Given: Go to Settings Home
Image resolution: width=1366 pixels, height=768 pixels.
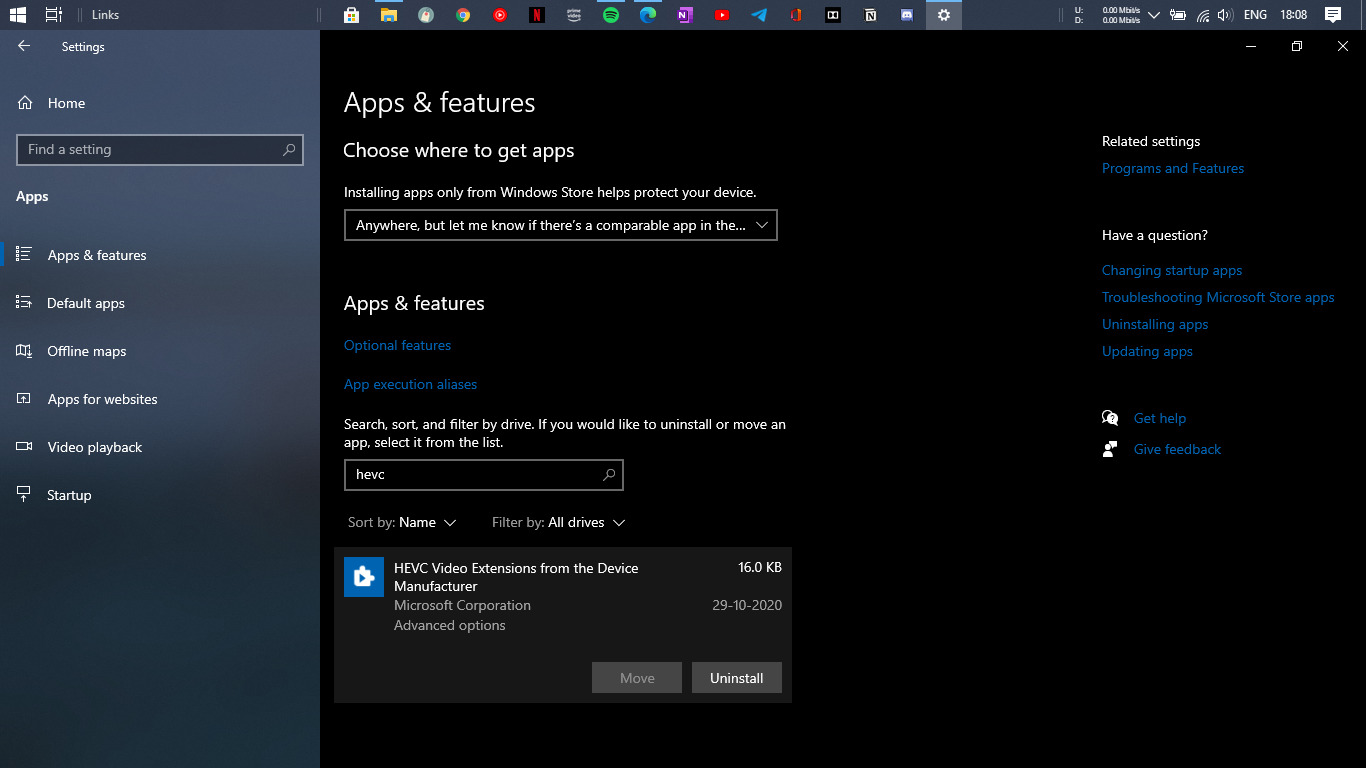Looking at the screenshot, I should [66, 103].
